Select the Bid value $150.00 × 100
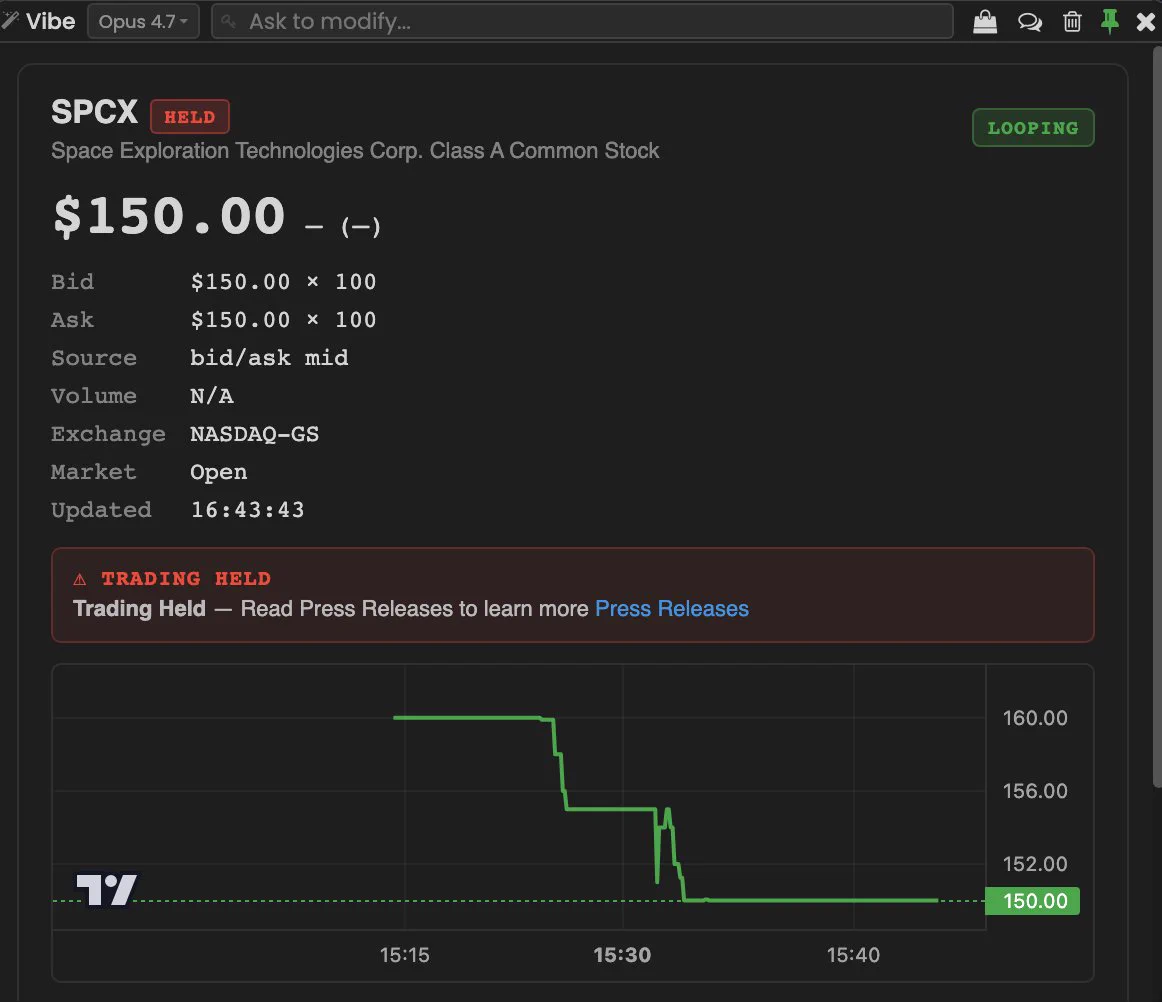Screen dimensions: 1162x1002 [x=283, y=282]
